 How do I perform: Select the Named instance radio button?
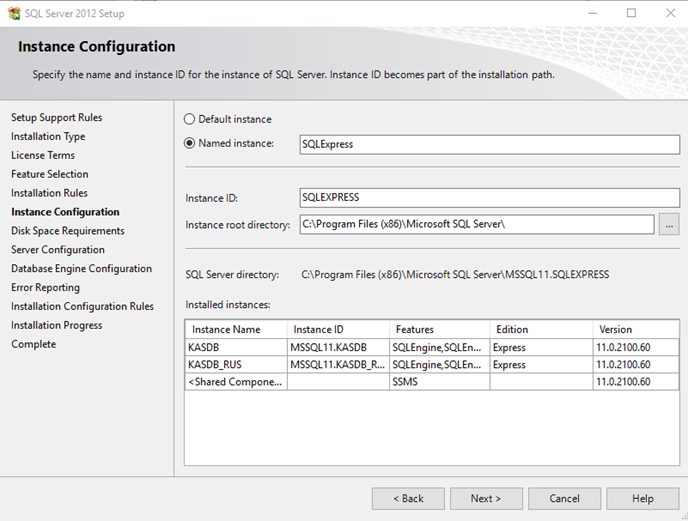pyautogui.click(x=189, y=143)
